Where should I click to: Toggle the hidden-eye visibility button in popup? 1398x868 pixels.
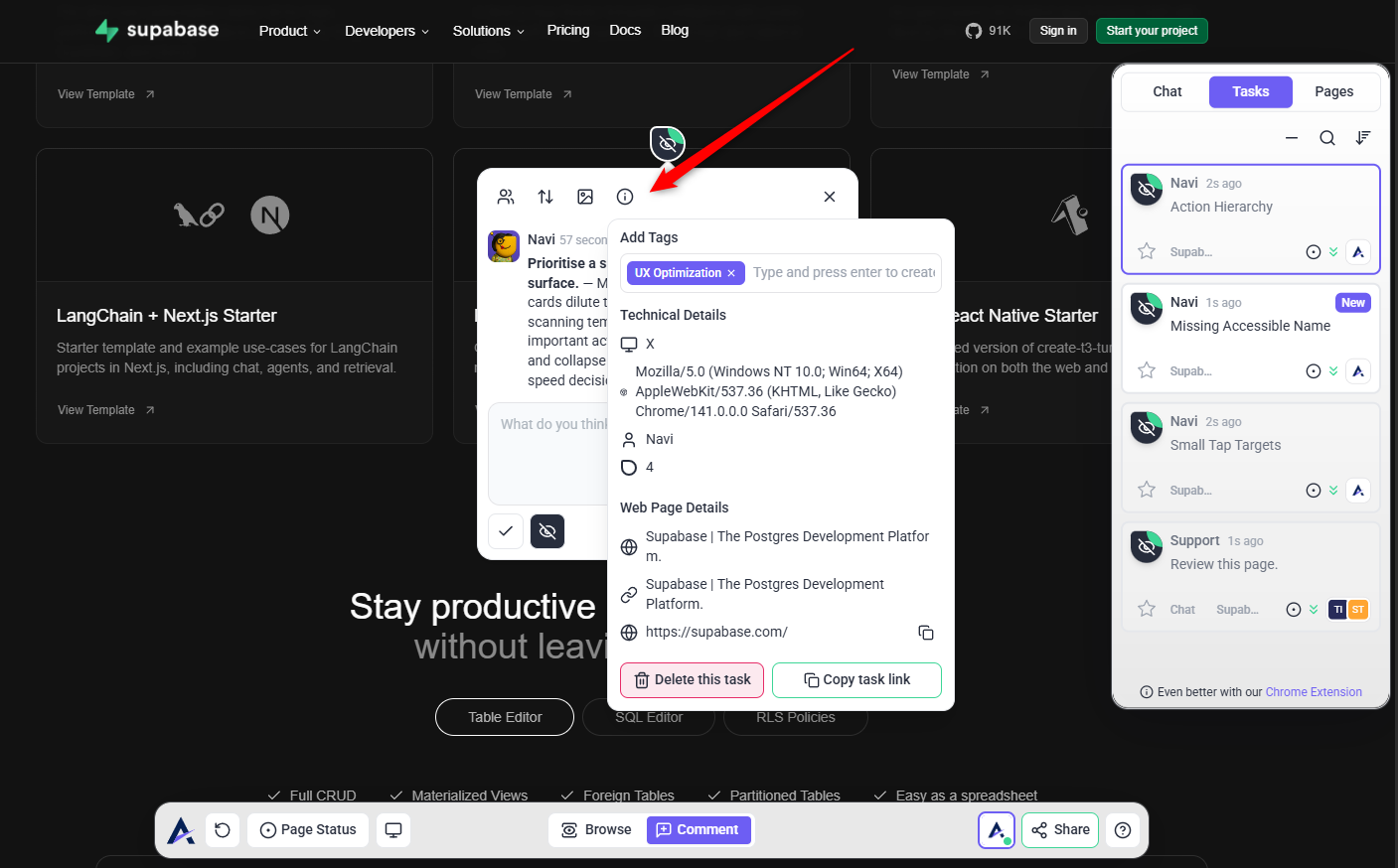coord(547,531)
